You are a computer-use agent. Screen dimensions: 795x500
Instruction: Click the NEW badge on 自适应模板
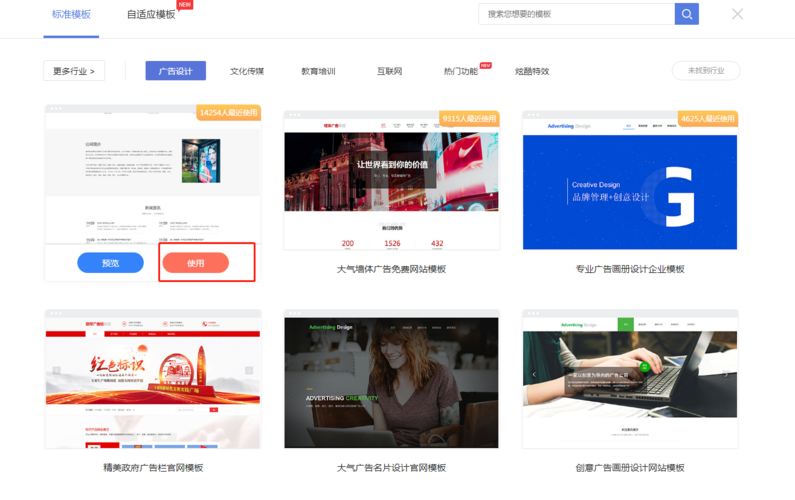[x=185, y=5]
